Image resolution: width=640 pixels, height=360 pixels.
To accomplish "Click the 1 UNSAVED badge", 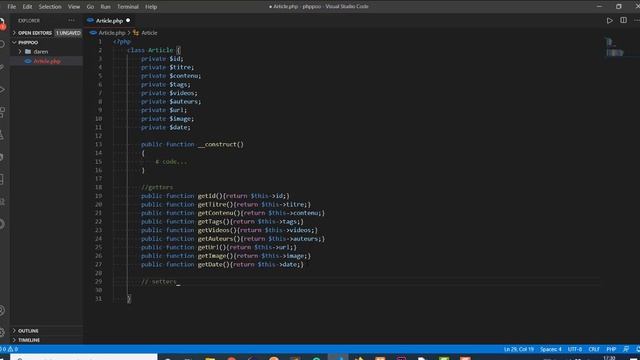I will pyautogui.click(x=68, y=33).
